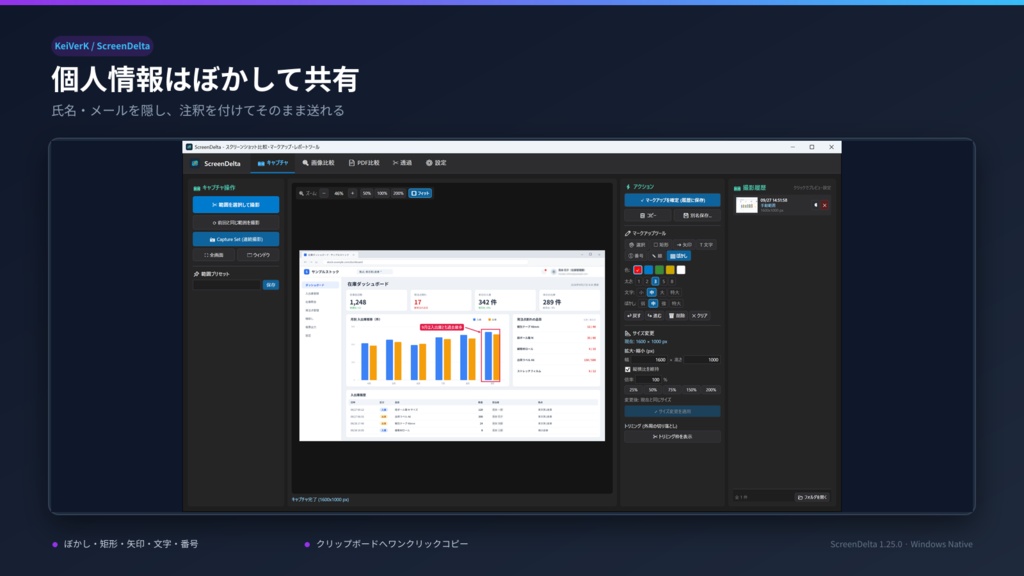
Task: Toggle the フィット fit-to-view button
Action: click(421, 193)
